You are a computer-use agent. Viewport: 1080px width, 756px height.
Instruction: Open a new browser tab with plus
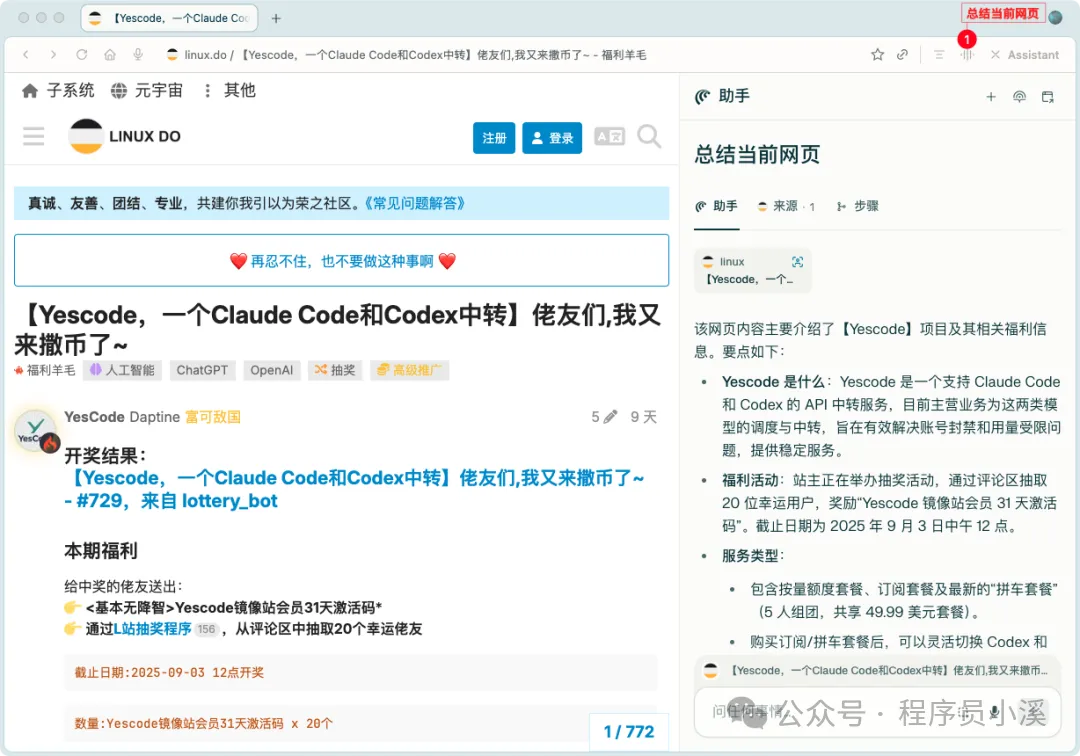(276, 19)
